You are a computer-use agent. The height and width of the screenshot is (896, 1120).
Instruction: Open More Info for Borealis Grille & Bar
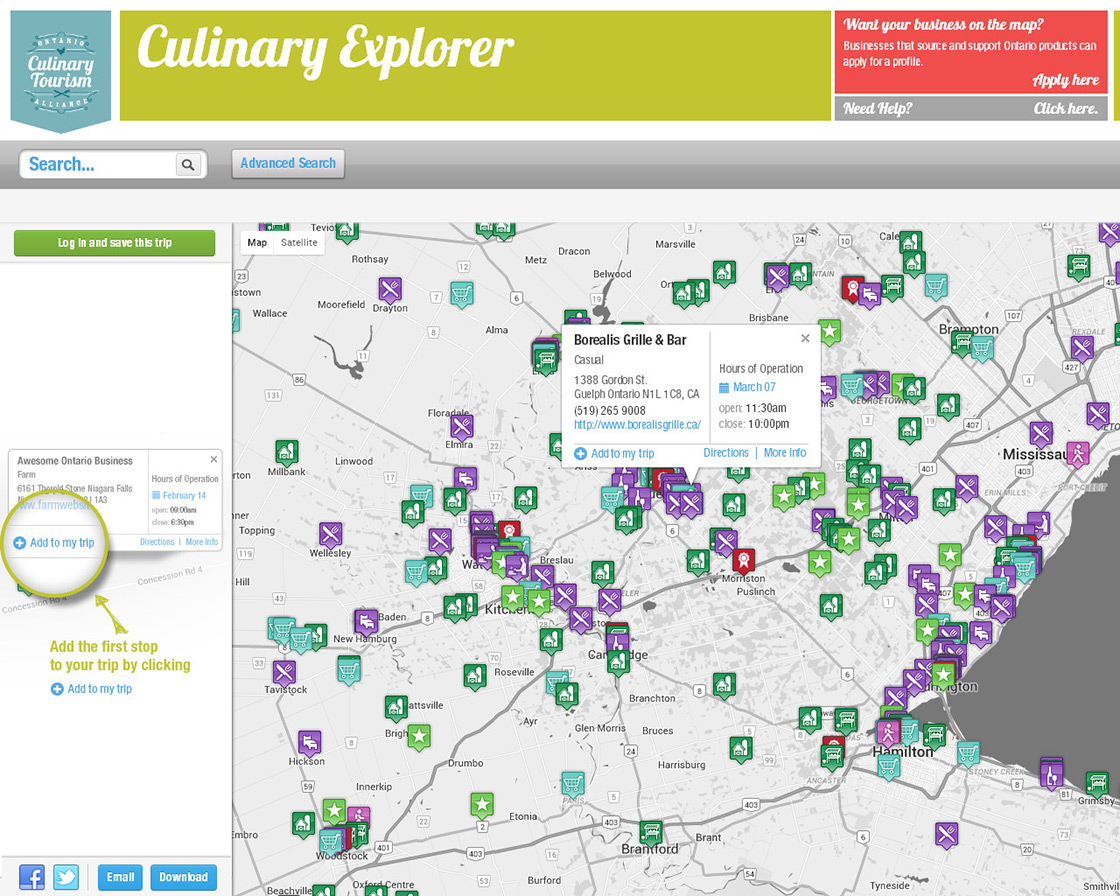pyautogui.click(x=785, y=452)
